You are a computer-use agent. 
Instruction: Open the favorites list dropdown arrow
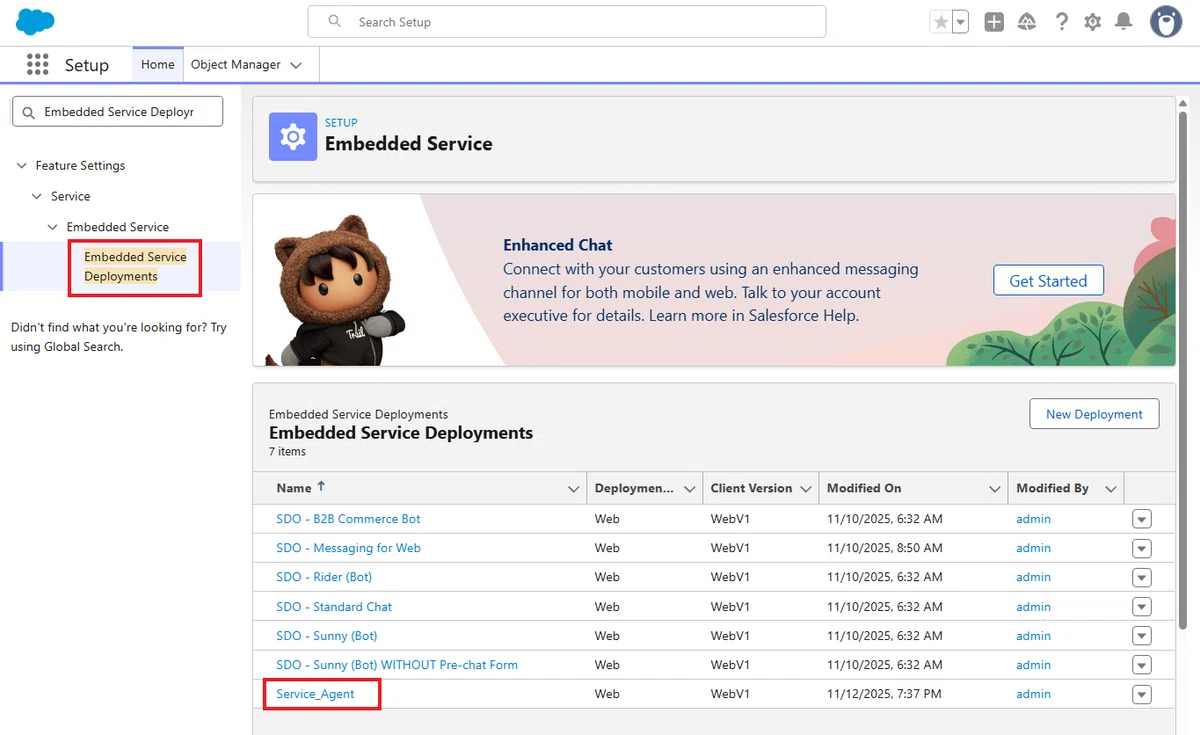[x=960, y=22]
